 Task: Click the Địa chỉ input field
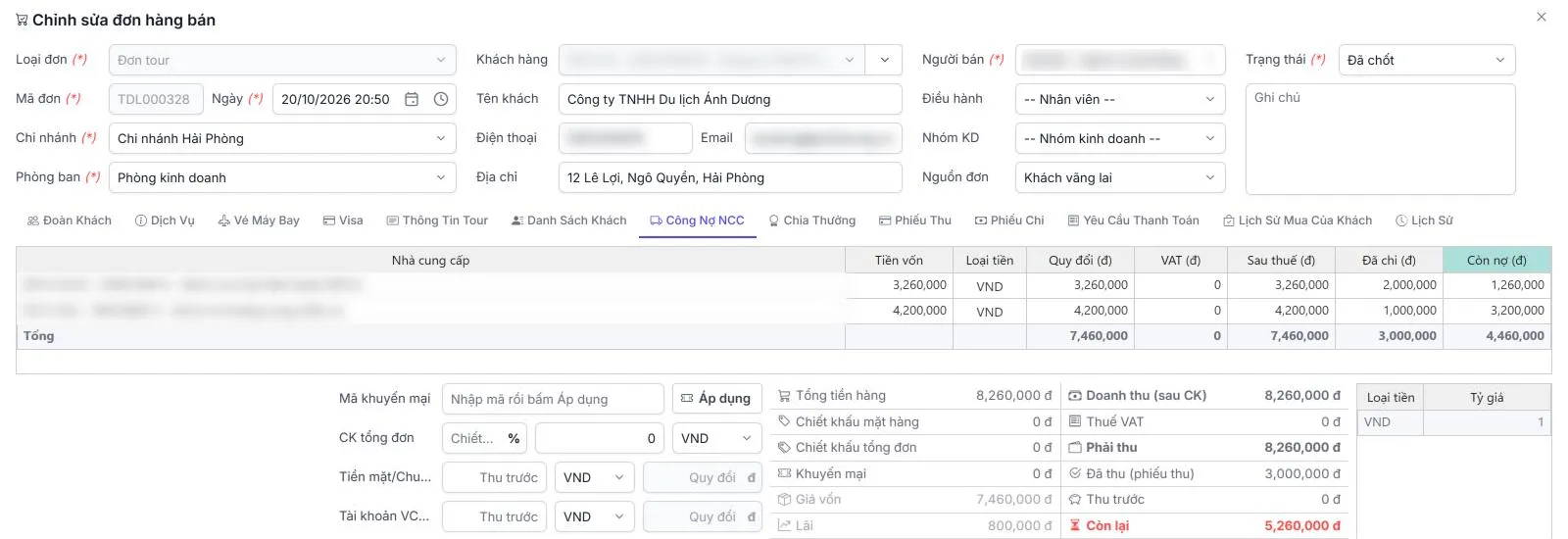pos(730,177)
